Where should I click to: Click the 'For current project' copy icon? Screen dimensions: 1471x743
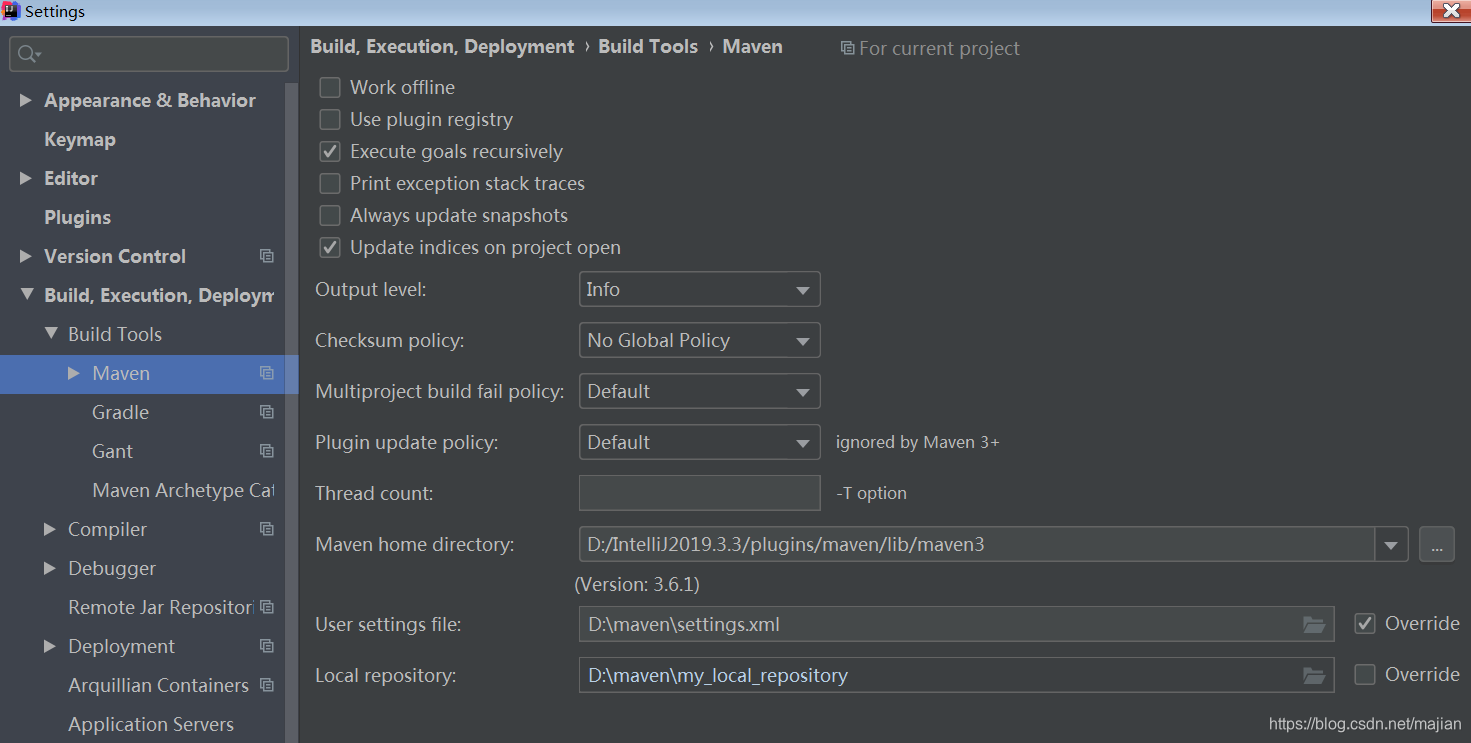[x=847, y=48]
